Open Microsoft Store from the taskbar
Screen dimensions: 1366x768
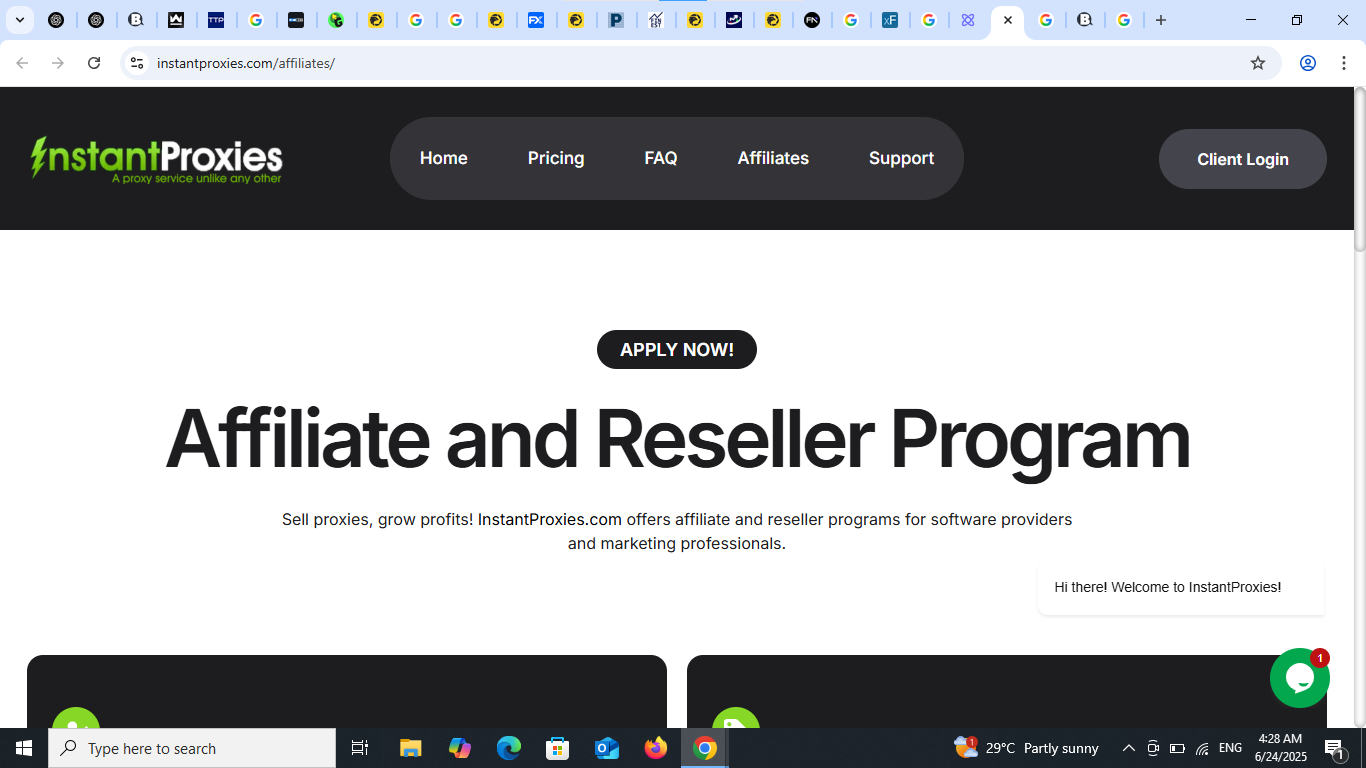(558, 748)
